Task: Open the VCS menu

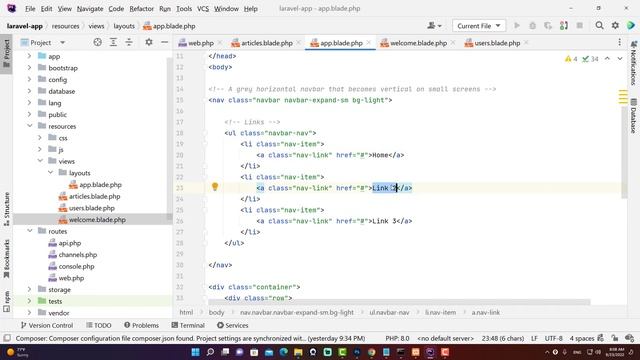Action: click(x=202, y=9)
